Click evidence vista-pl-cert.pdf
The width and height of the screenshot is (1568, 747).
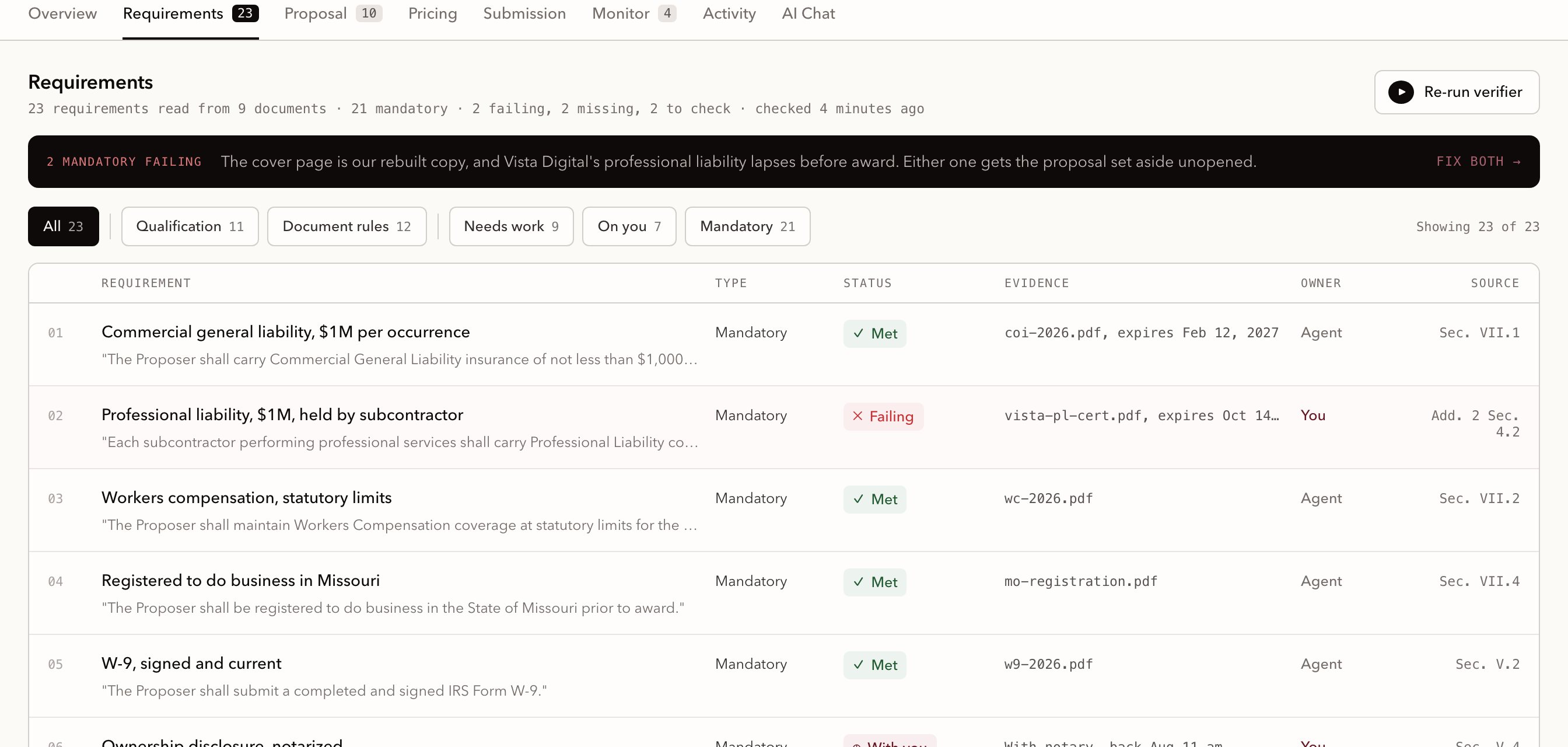point(1142,416)
